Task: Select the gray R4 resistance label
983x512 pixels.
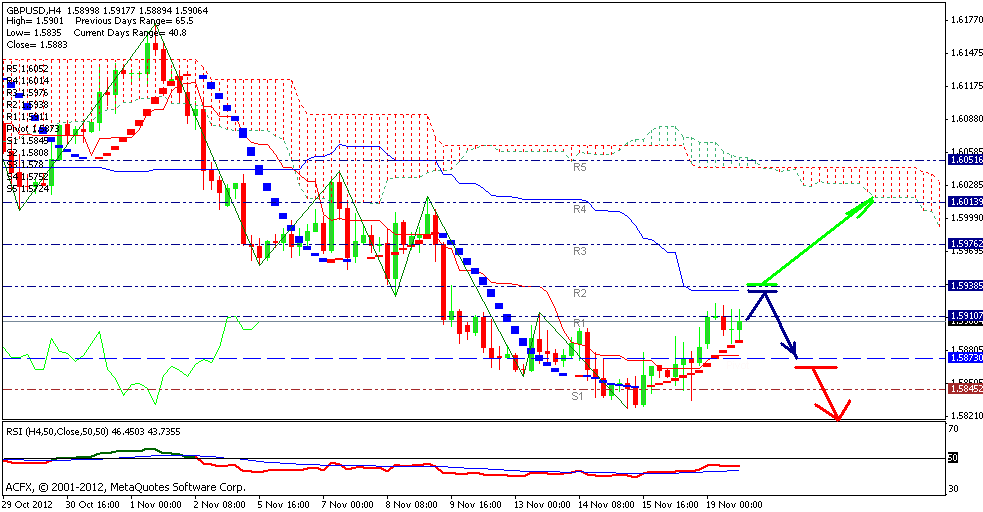Action: [x=579, y=210]
